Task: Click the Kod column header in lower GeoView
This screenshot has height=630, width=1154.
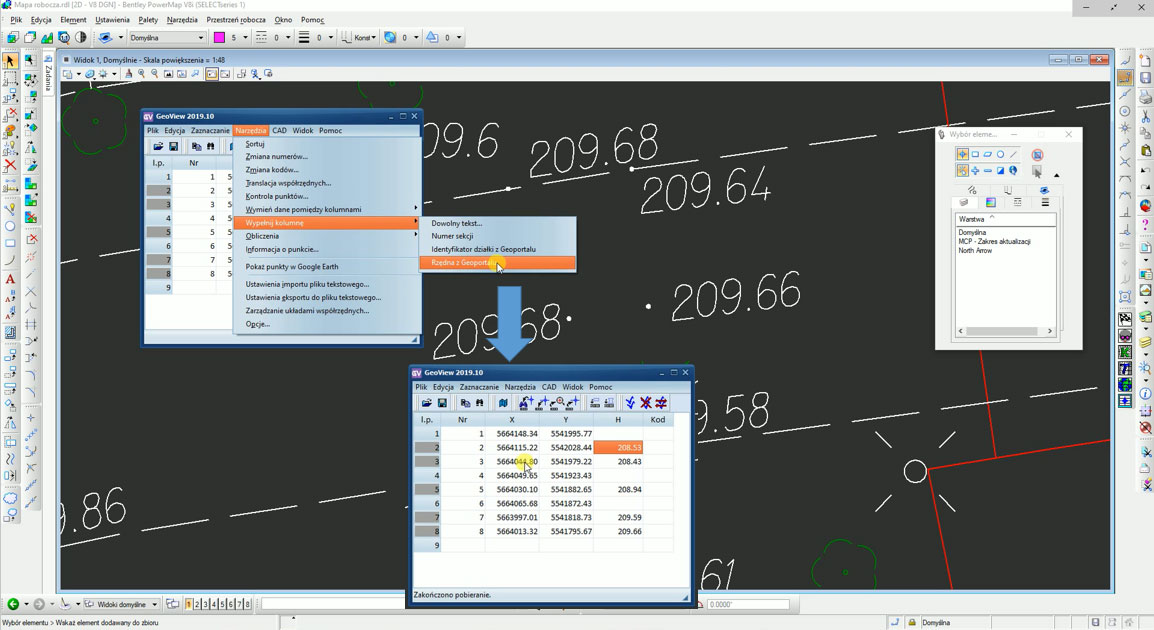Action: pos(658,420)
